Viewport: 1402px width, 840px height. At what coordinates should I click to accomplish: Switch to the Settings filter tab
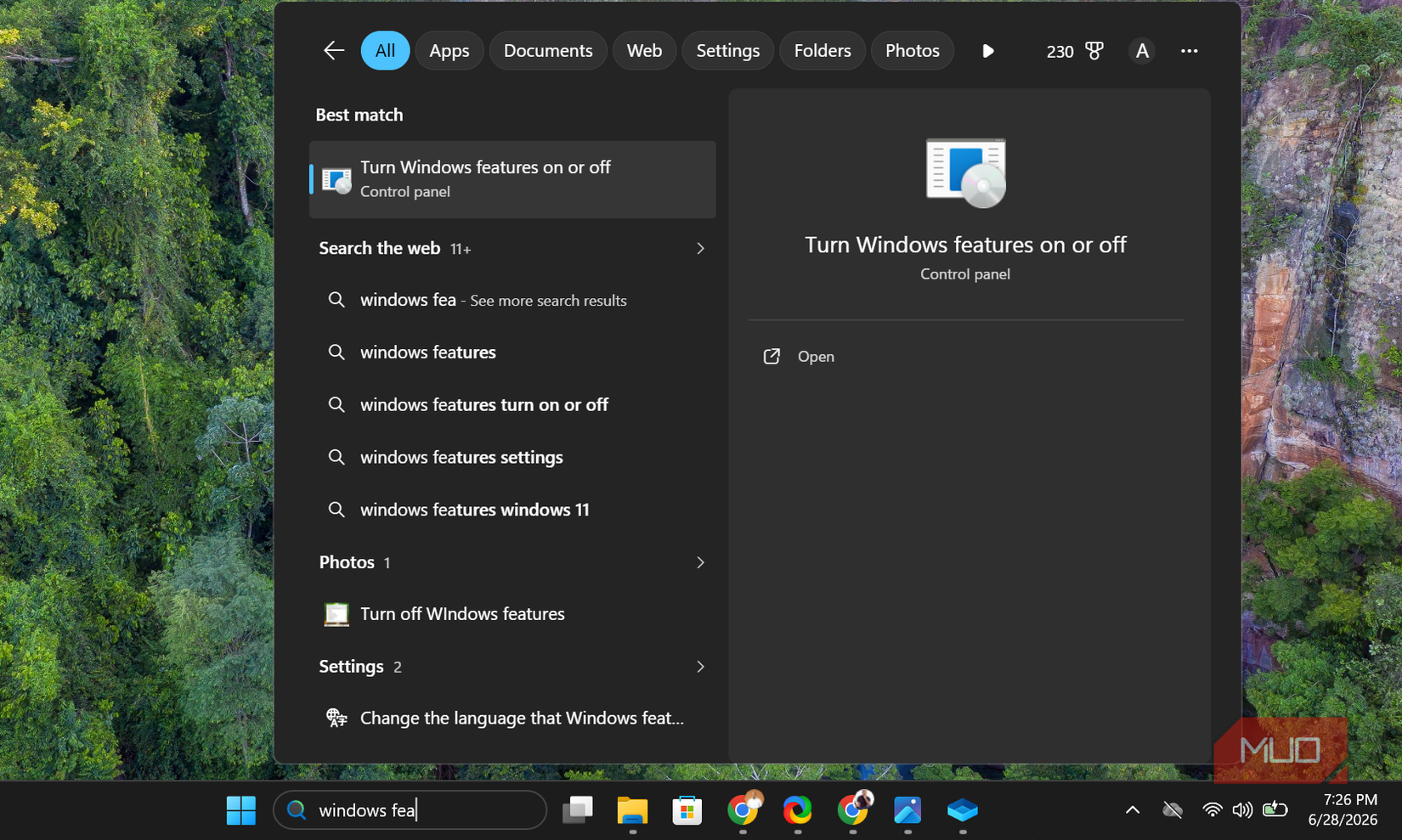pyautogui.click(x=727, y=51)
